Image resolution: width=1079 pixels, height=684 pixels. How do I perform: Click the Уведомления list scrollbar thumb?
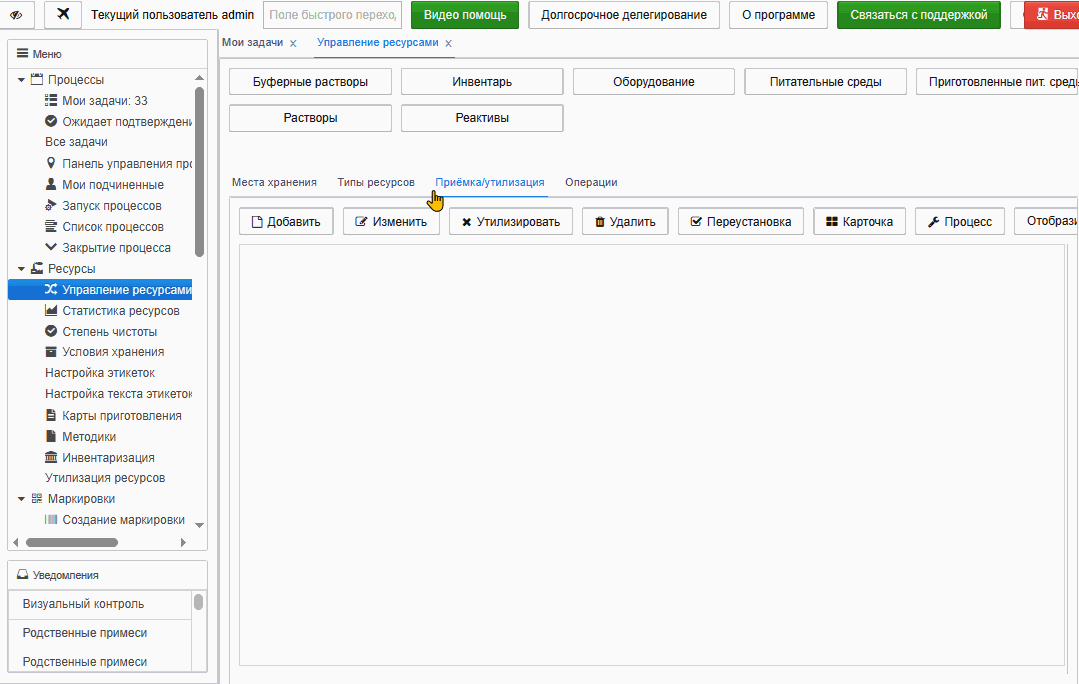pos(198,602)
